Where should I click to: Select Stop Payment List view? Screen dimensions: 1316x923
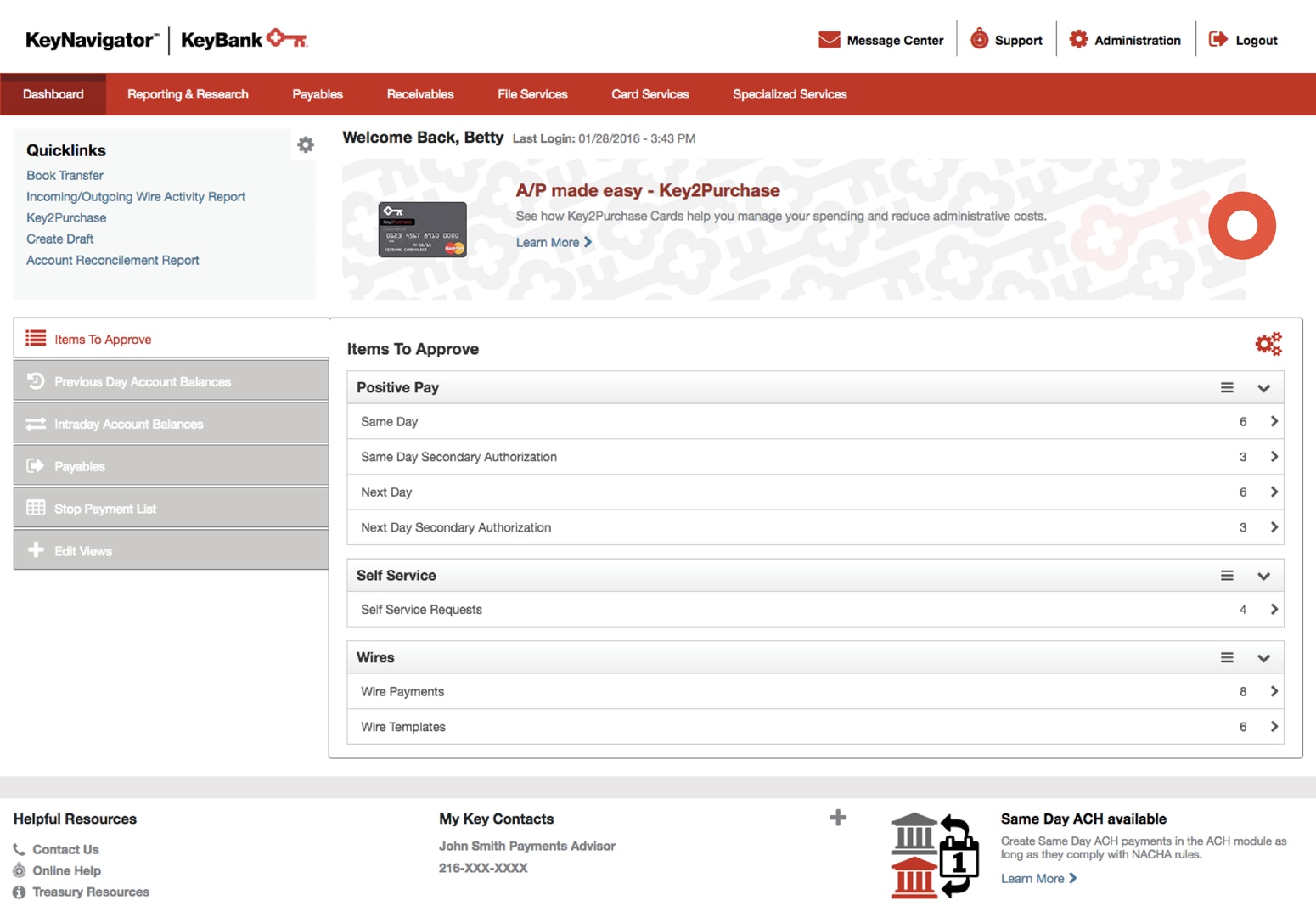172,509
